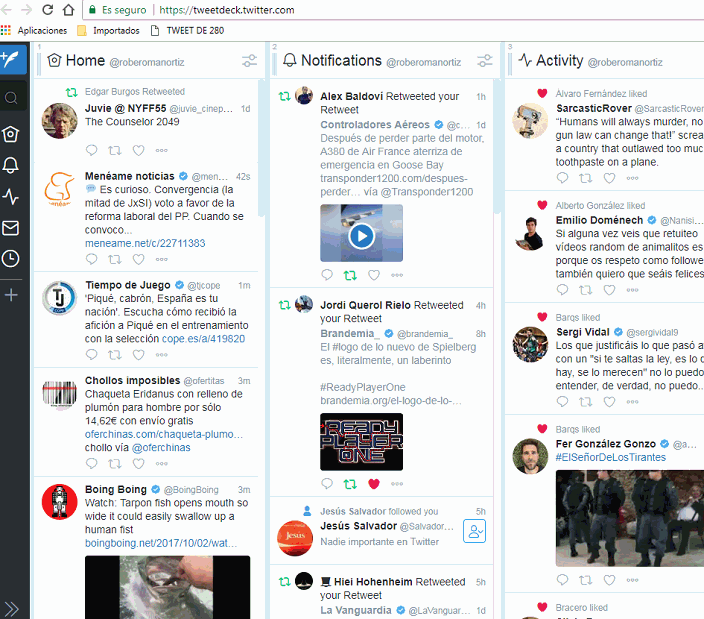Screen dimensions: 704x619
Task: Retweet the Menéame noticias tweet
Action: 115,259
